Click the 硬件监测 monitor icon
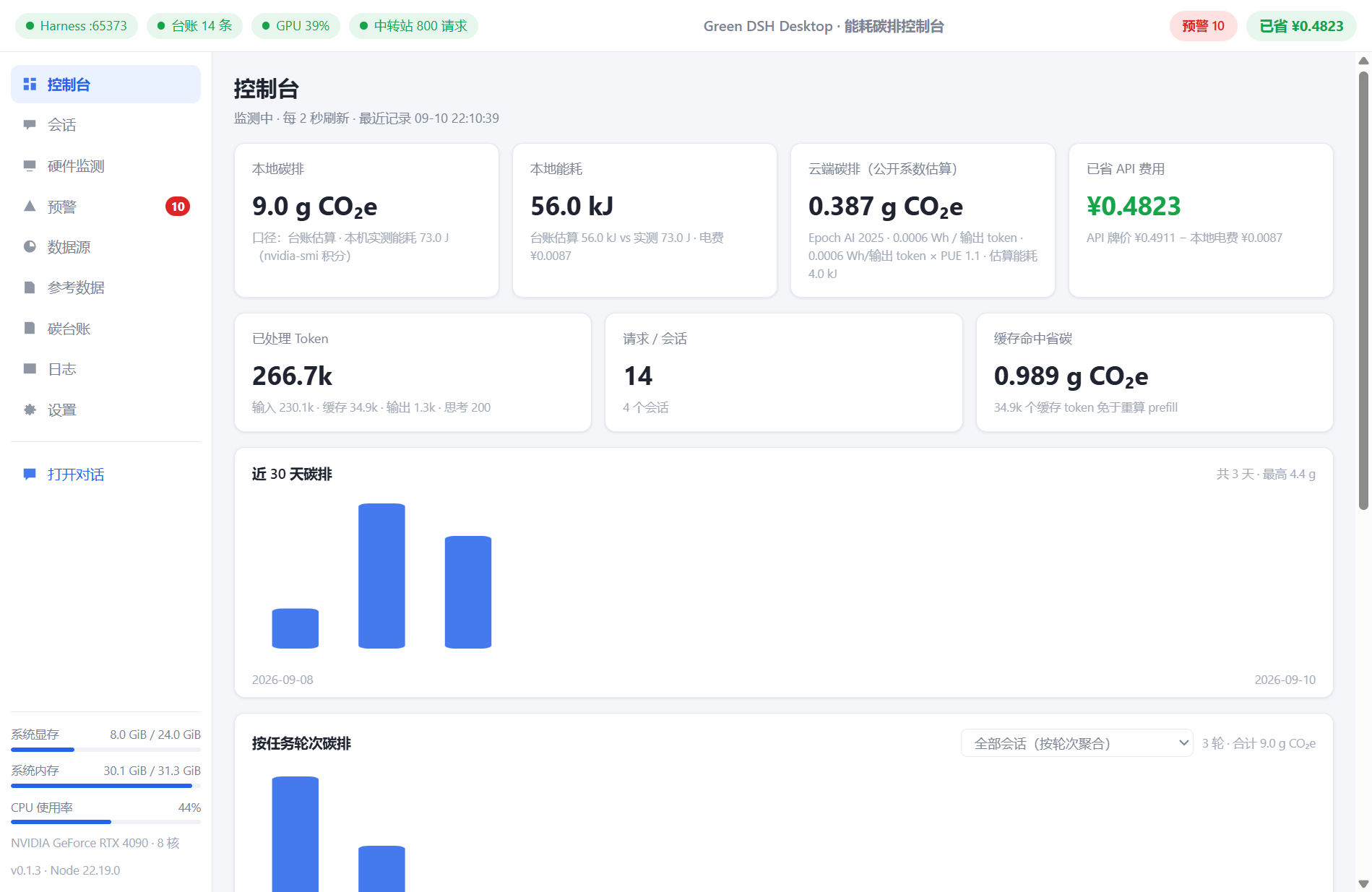This screenshot has height=892, width=1372. pos(30,166)
